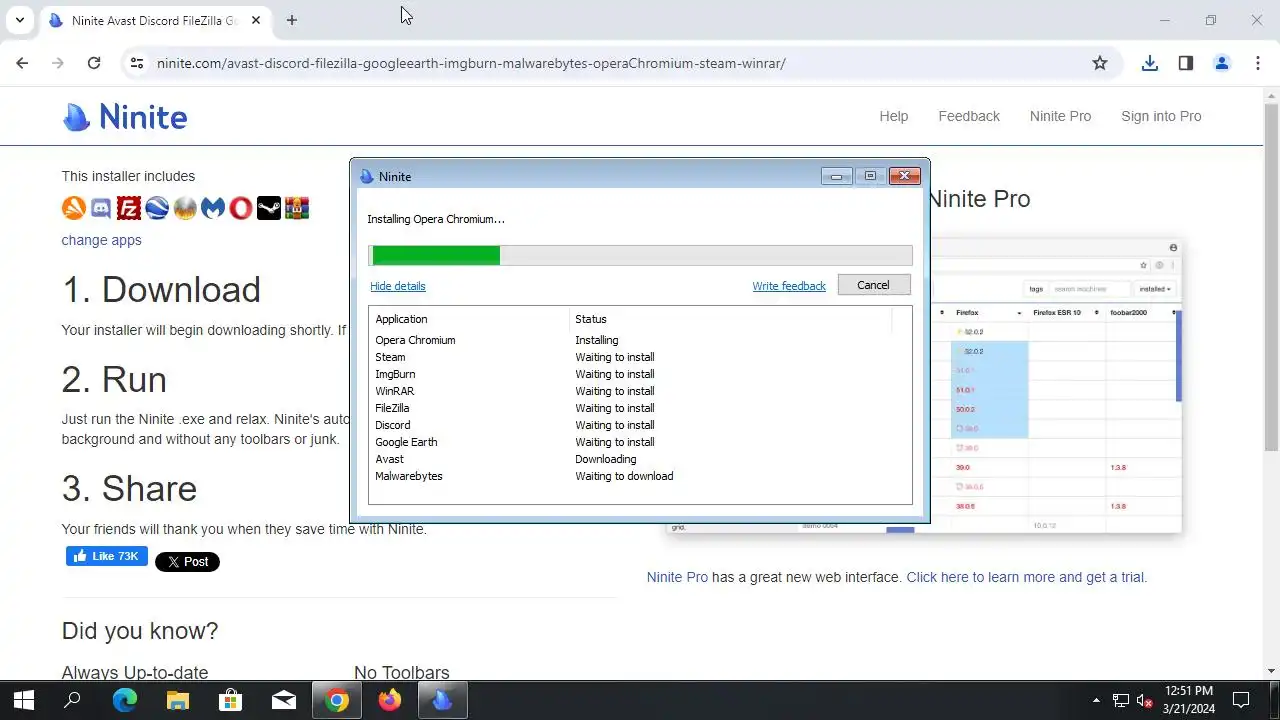The height and width of the screenshot is (720, 1280).
Task: Switch to Firefox on the taskbar
Action: pyautogui.click(x=390, y=700)
